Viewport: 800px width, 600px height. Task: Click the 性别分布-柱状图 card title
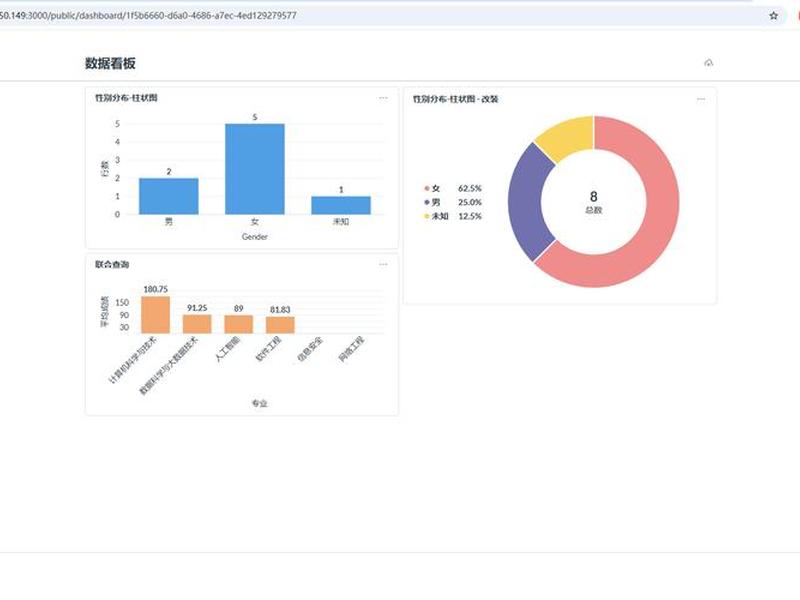click(x=126, y=97)
